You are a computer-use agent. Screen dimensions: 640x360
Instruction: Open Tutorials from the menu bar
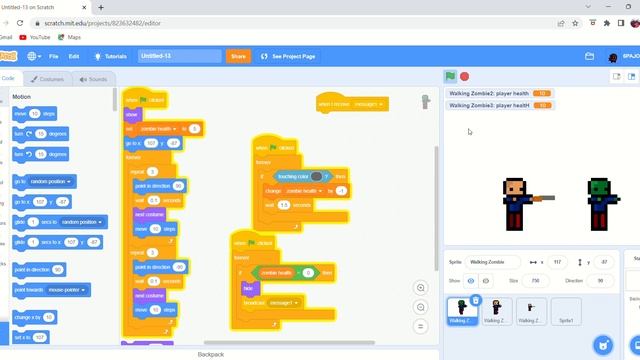click(111, 56)
